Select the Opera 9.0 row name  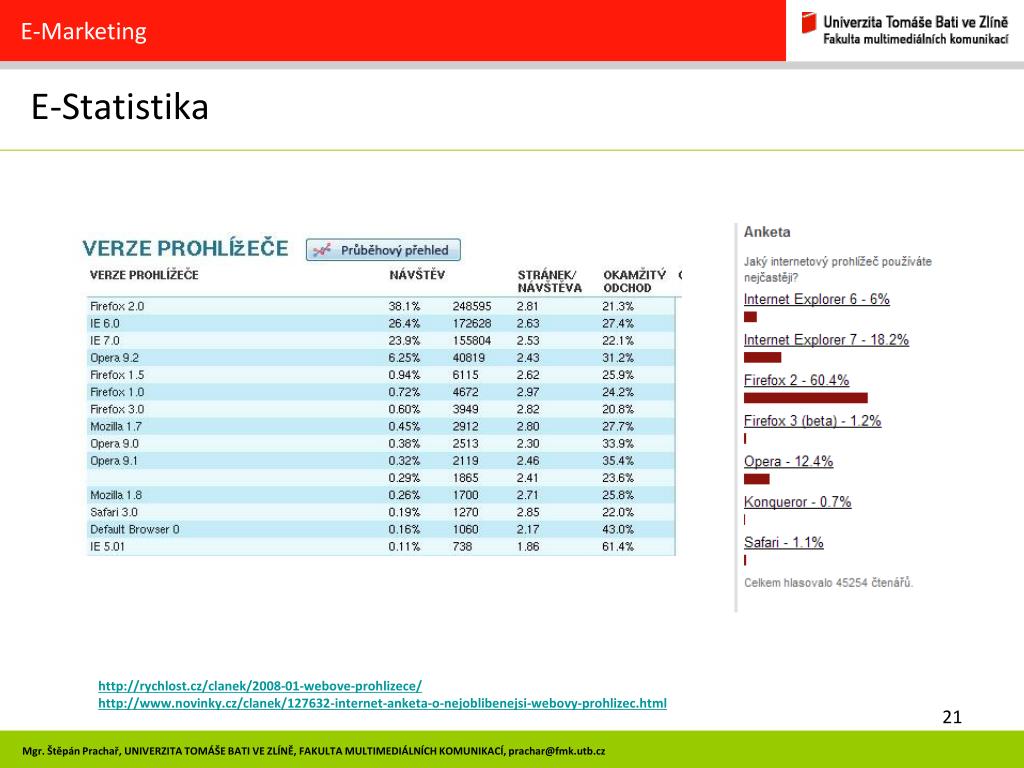pyautogui.click(x=114, y=443)
